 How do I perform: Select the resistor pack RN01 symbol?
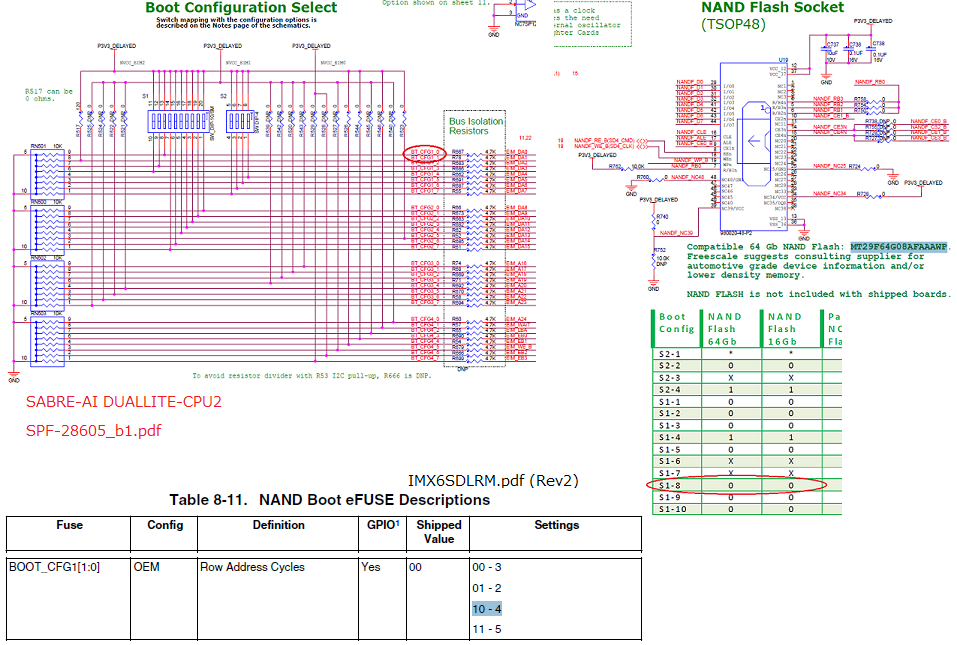point(45,170)
